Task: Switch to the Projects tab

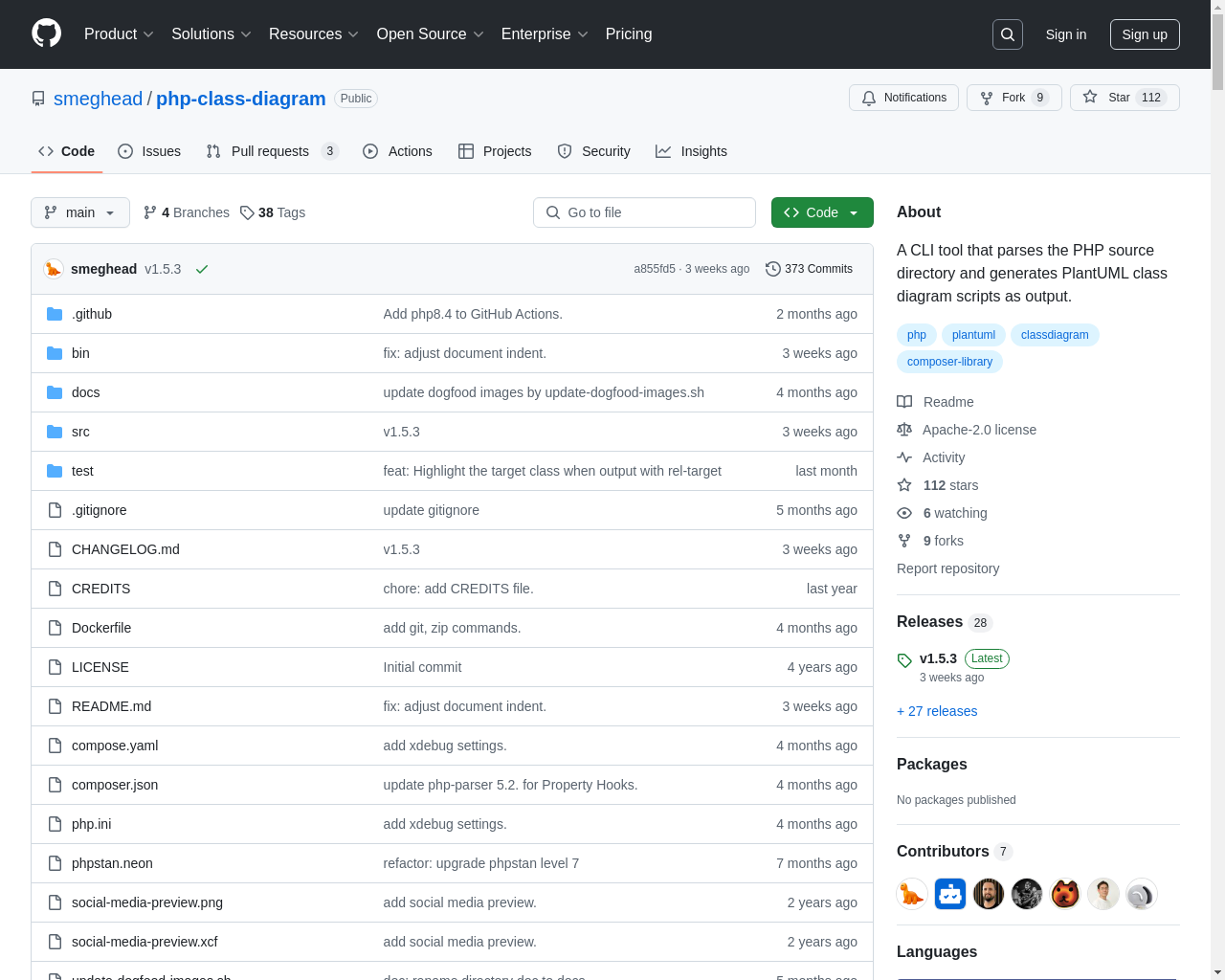Action: click(x=495, y=151)
